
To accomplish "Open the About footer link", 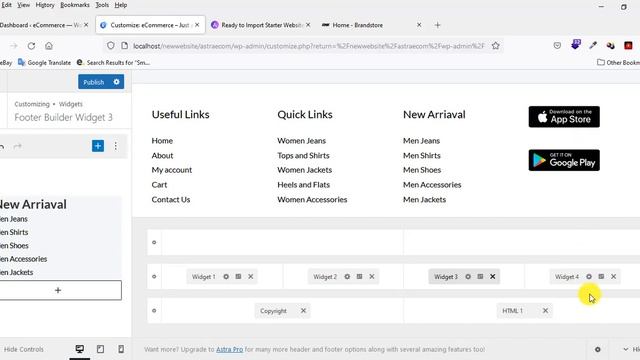I will [x=162, y=156].
